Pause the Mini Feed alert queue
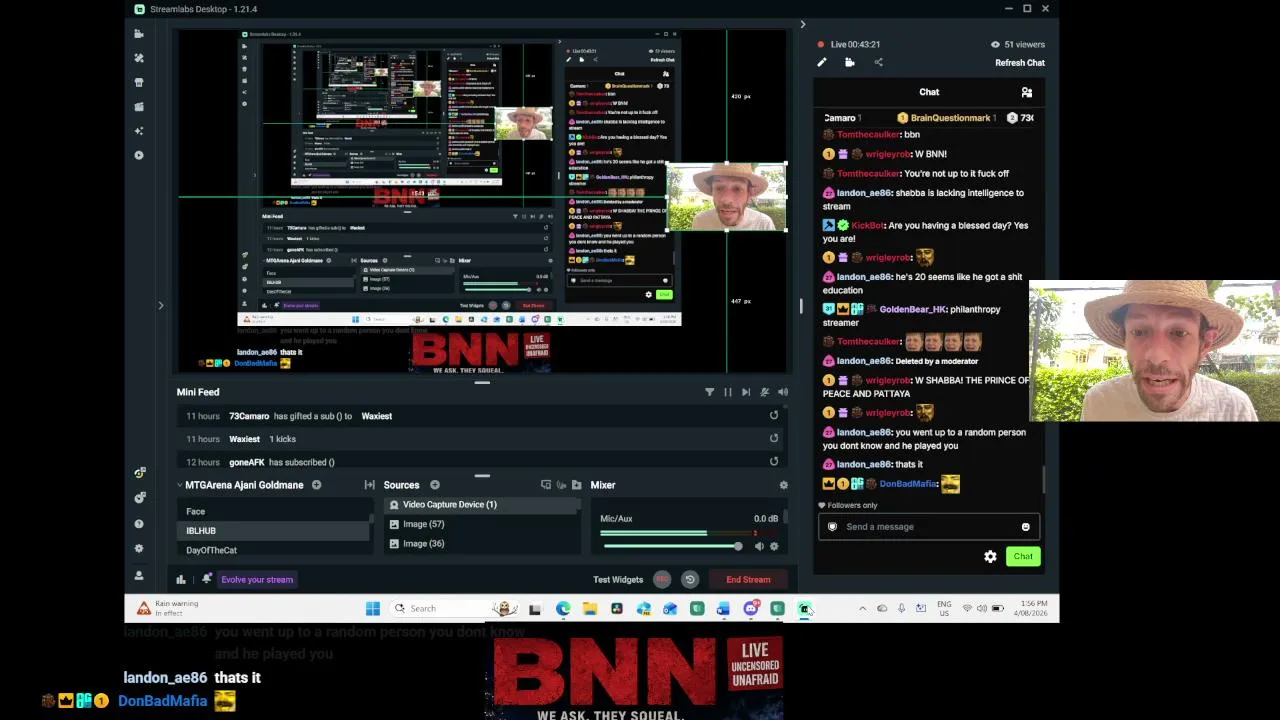The width and height of the screenshot is (1280, 720). pyautogui.click(x=728, y=392)
